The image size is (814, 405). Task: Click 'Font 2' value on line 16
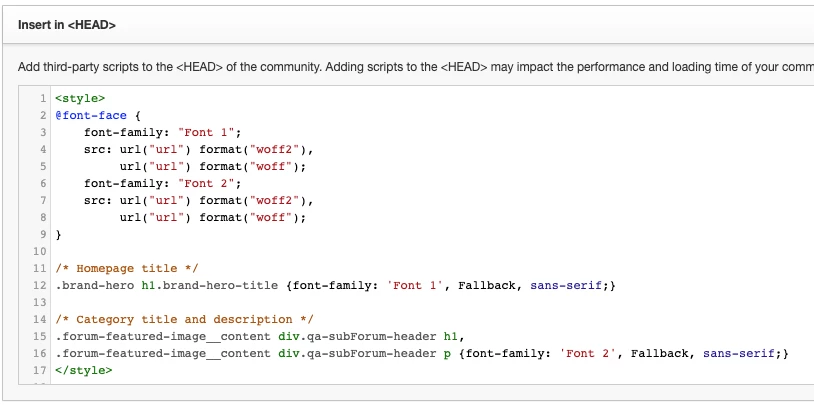(587, 354)
